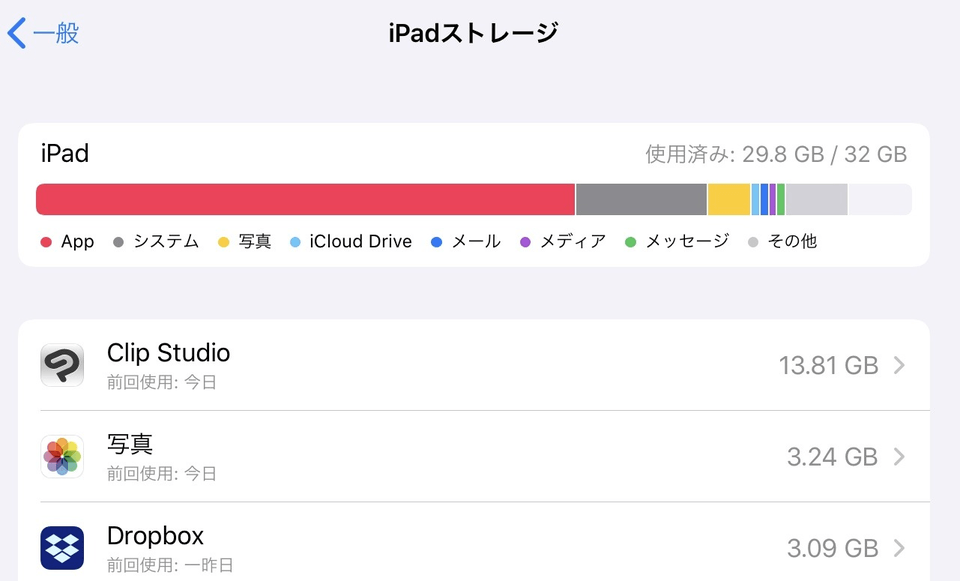Click the yellow 写真 legend dot
Screen dimensions: 960x581
[x=223, y=242]
